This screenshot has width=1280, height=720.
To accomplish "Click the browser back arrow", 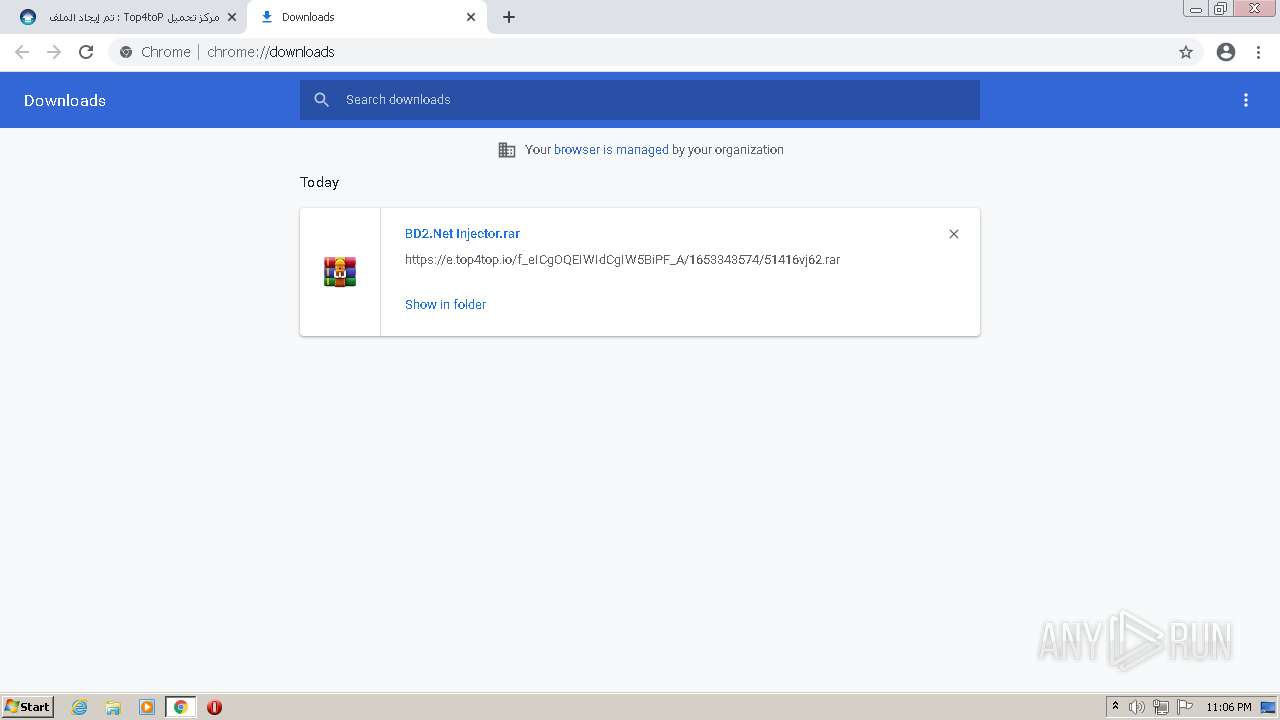I will pyautogui.click(x=22, y=52).
